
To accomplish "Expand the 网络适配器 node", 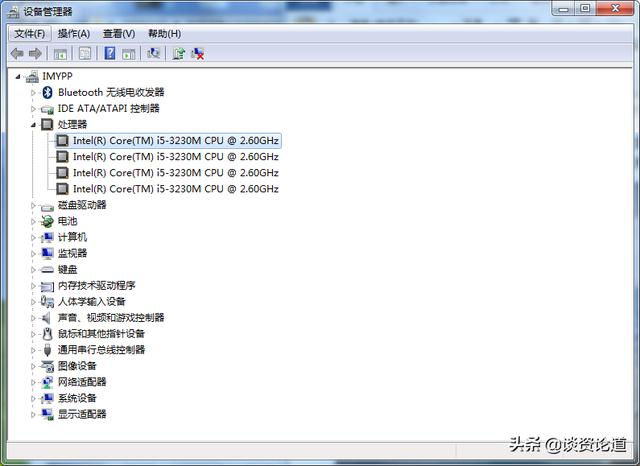I will (x=33, y=382).
